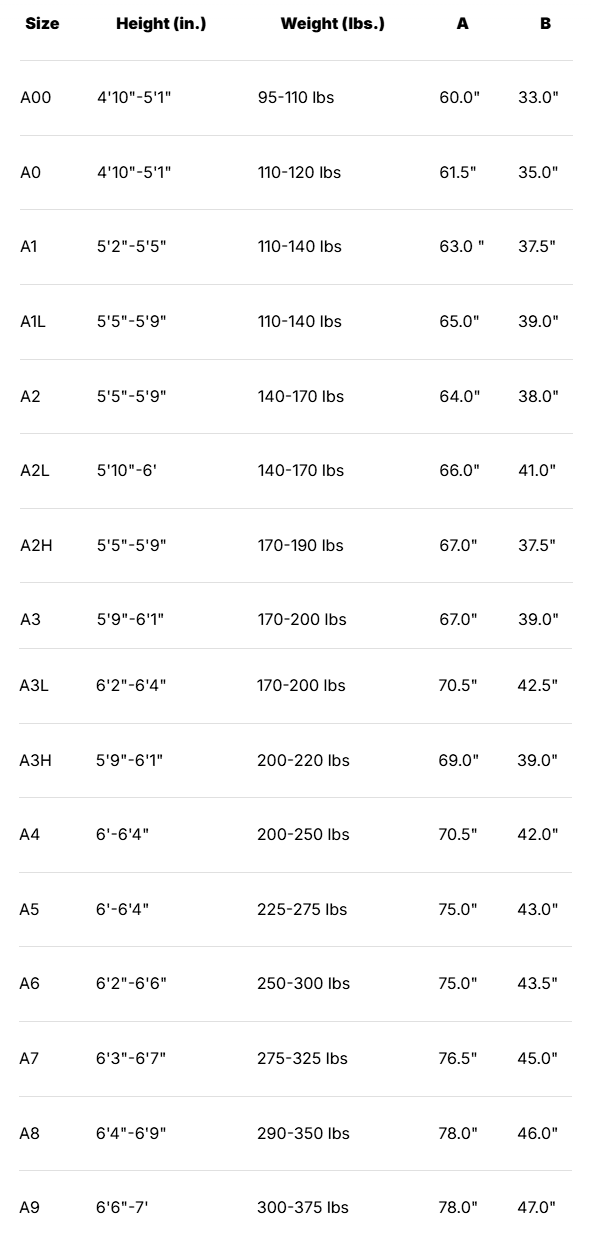Select the A0 size row label

point(31,172)
